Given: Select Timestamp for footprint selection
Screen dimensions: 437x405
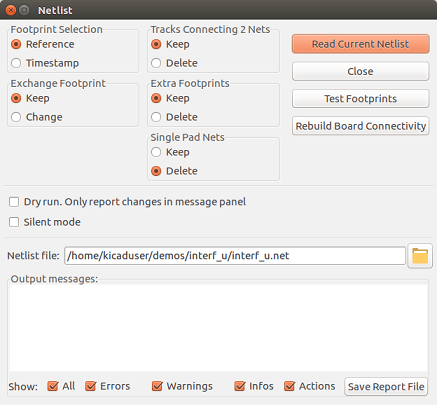Looking at the screenshot, I should click(x=16, y=63).
